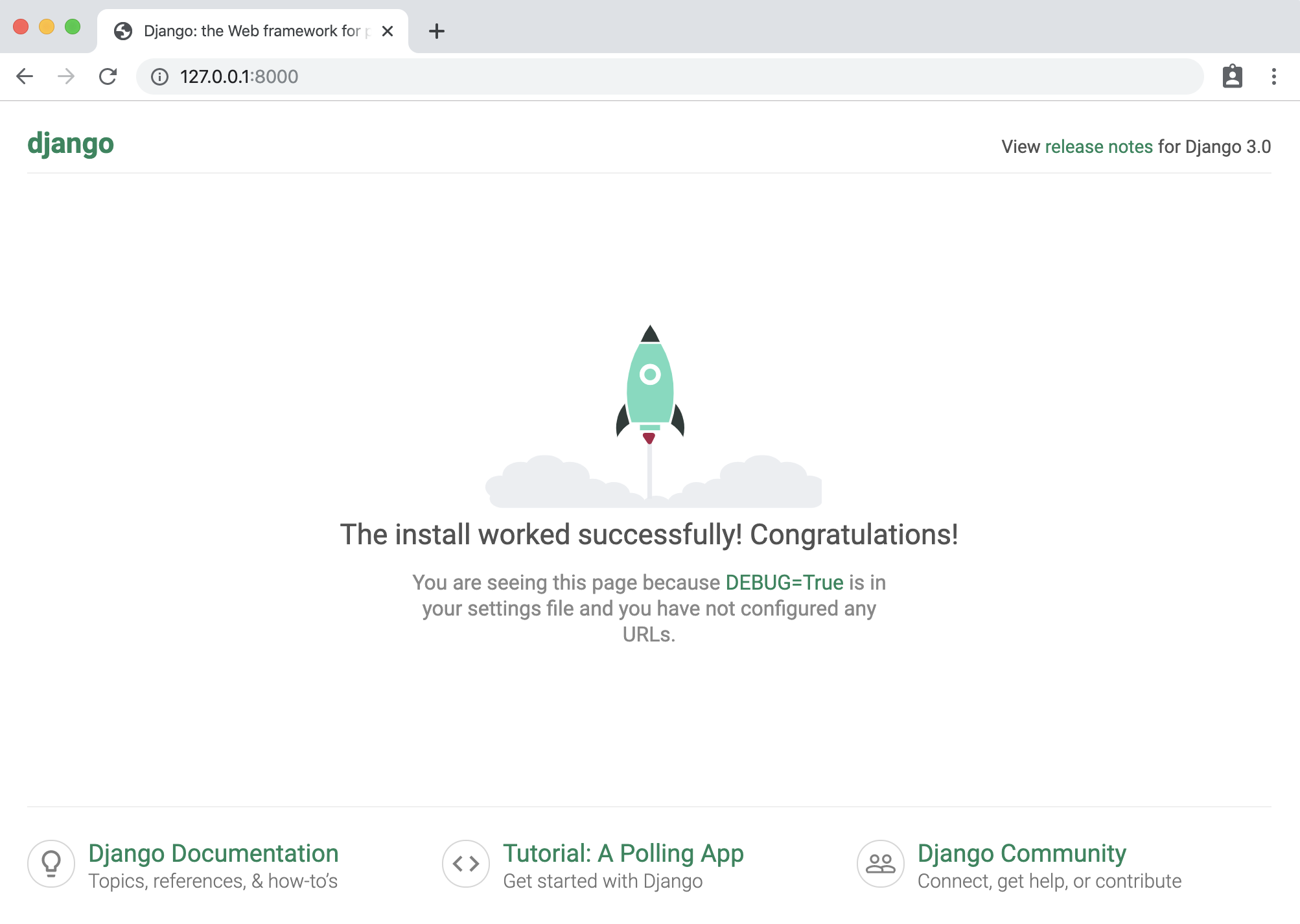Click the code brackets tutorial icon
Screen dimensions: 1300x924
(466, 864)
